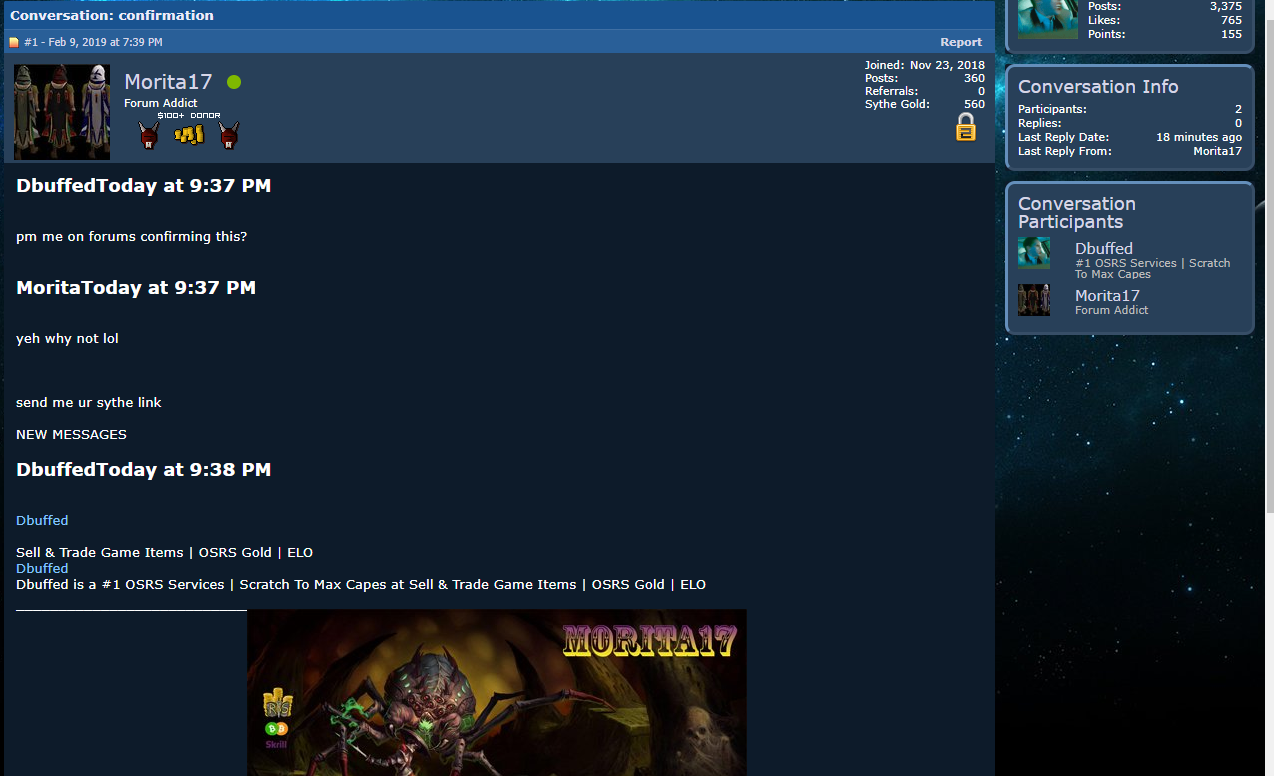Screen dimensions: 1274x776
Task: Click the green online status dot
Action: click(234, 82)
